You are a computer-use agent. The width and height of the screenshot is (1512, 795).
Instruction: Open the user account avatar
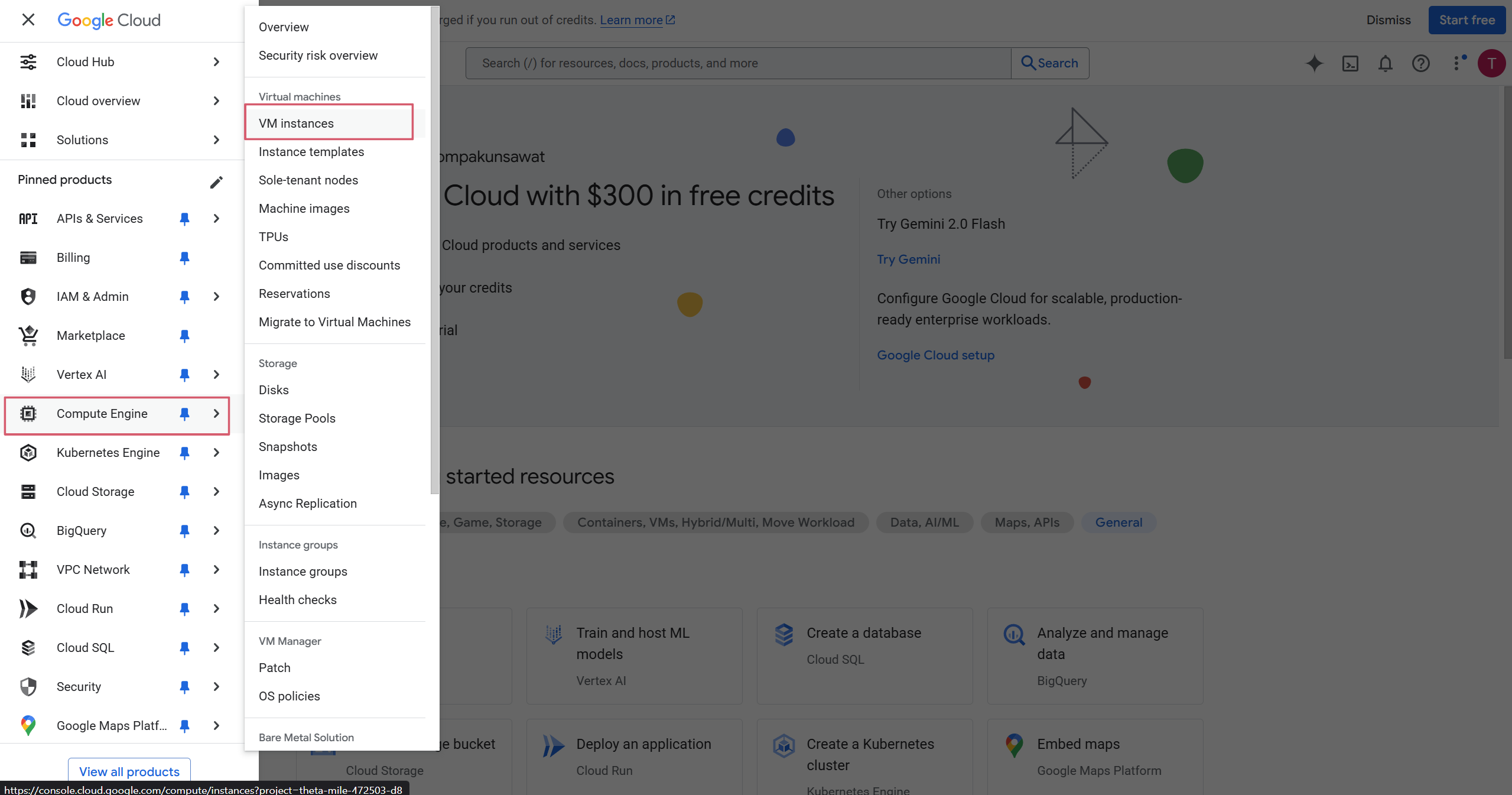(x=1491, y=63)
